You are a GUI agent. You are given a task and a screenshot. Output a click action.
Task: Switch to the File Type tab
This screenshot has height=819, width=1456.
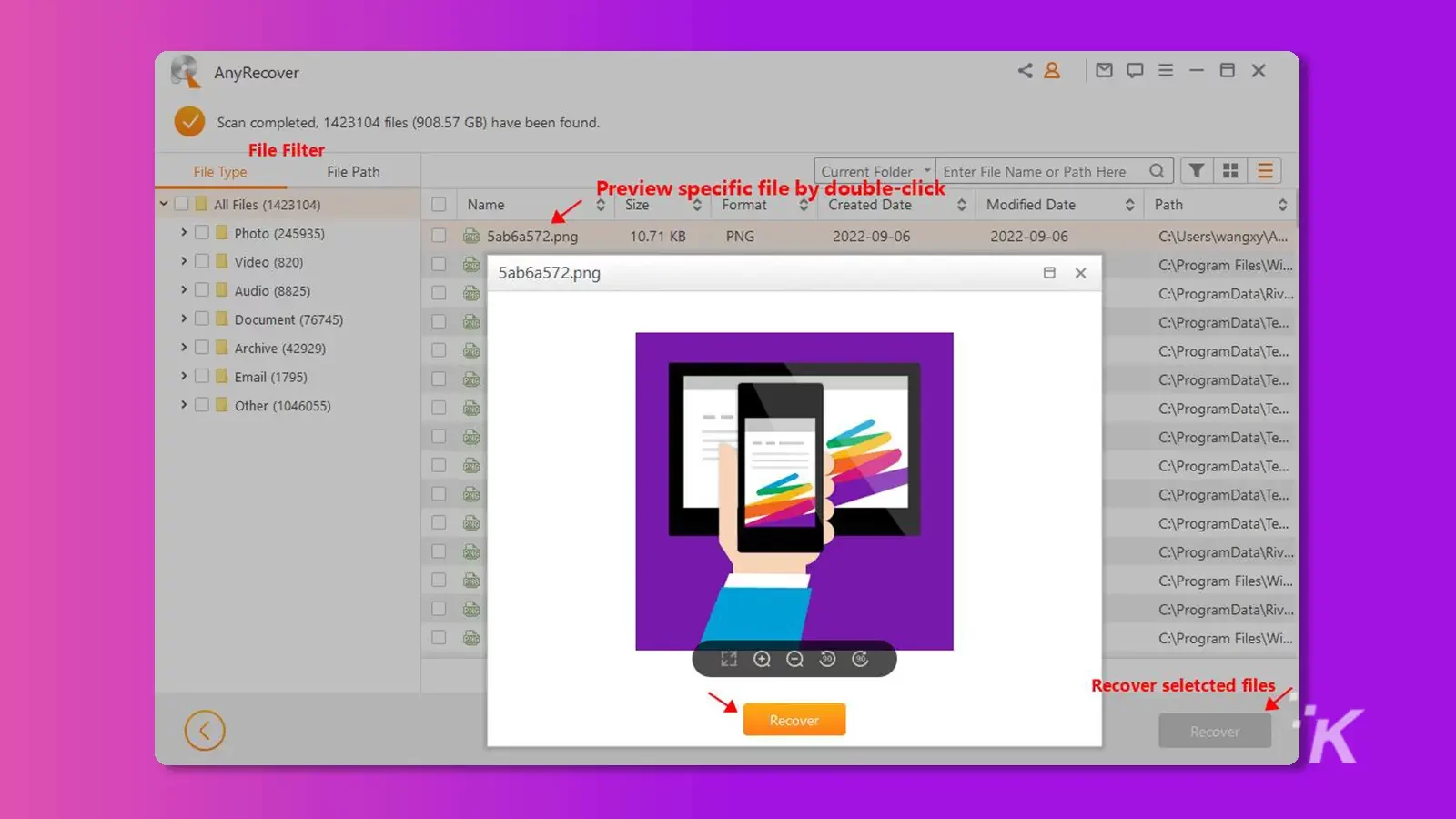[220, 172]
